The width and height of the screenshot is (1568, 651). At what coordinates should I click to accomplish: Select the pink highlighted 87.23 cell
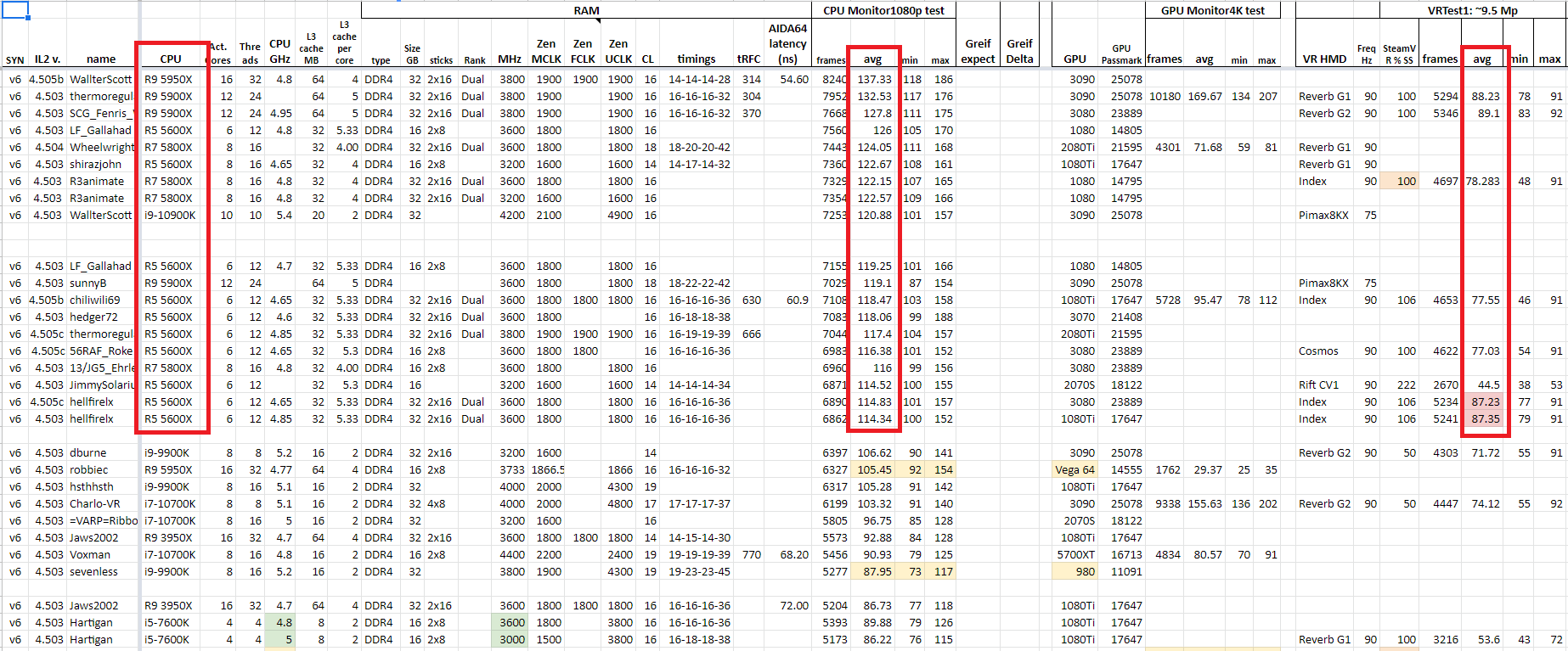tap(1485, 401)
